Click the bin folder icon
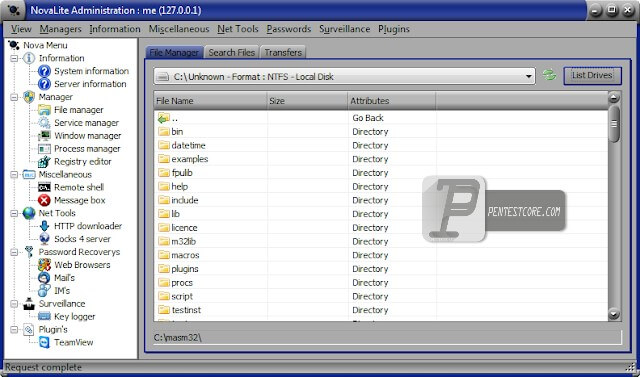This screenshot has height=377, width=640. pos(164,132)
